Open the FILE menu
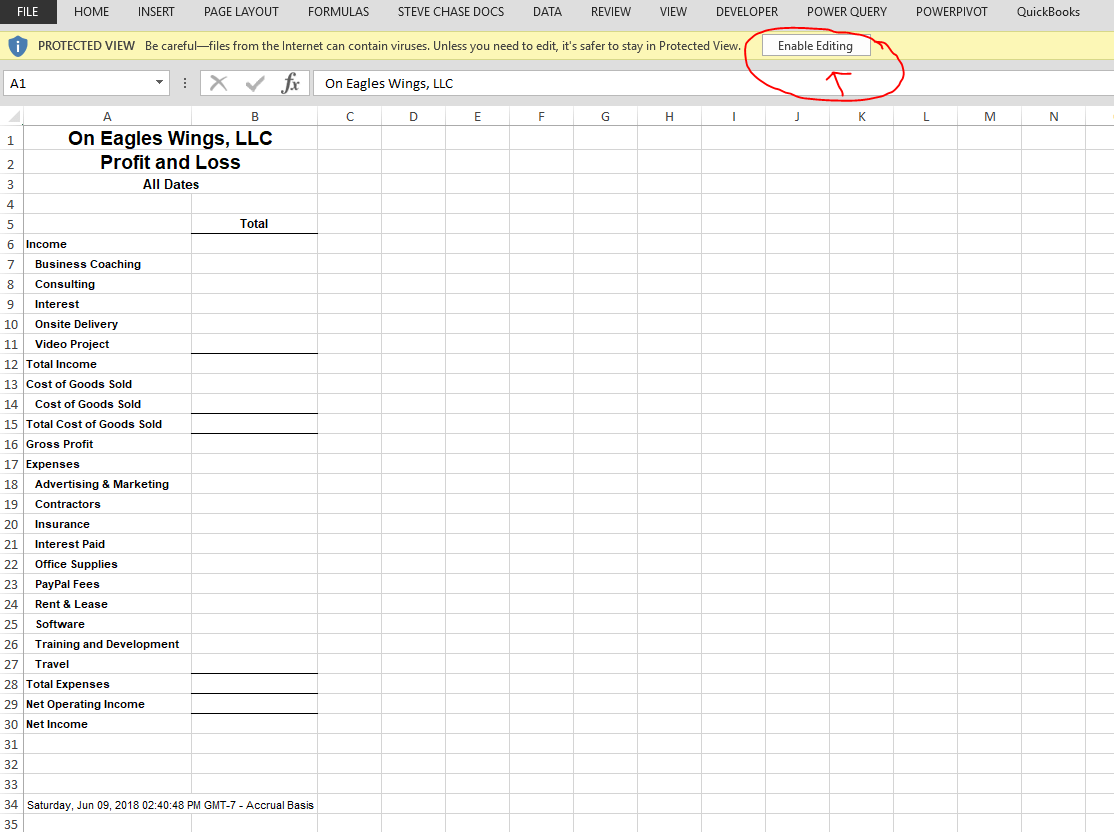The height and width of the screenshot is (832, 1114). (27, 12)
